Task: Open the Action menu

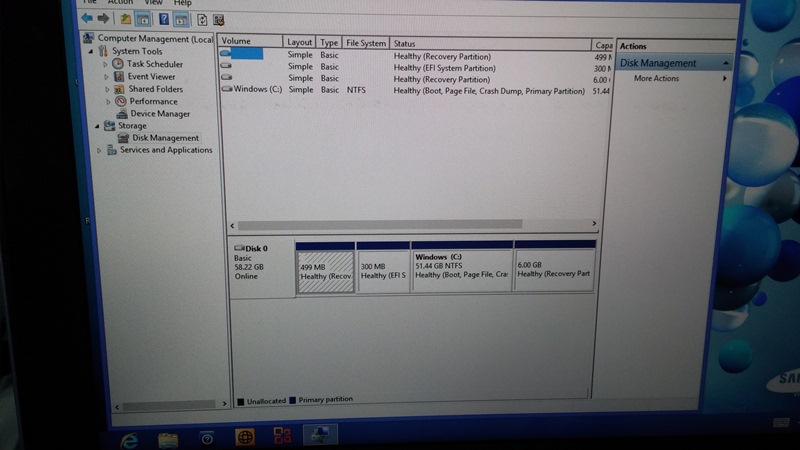Action: [120, 3]
